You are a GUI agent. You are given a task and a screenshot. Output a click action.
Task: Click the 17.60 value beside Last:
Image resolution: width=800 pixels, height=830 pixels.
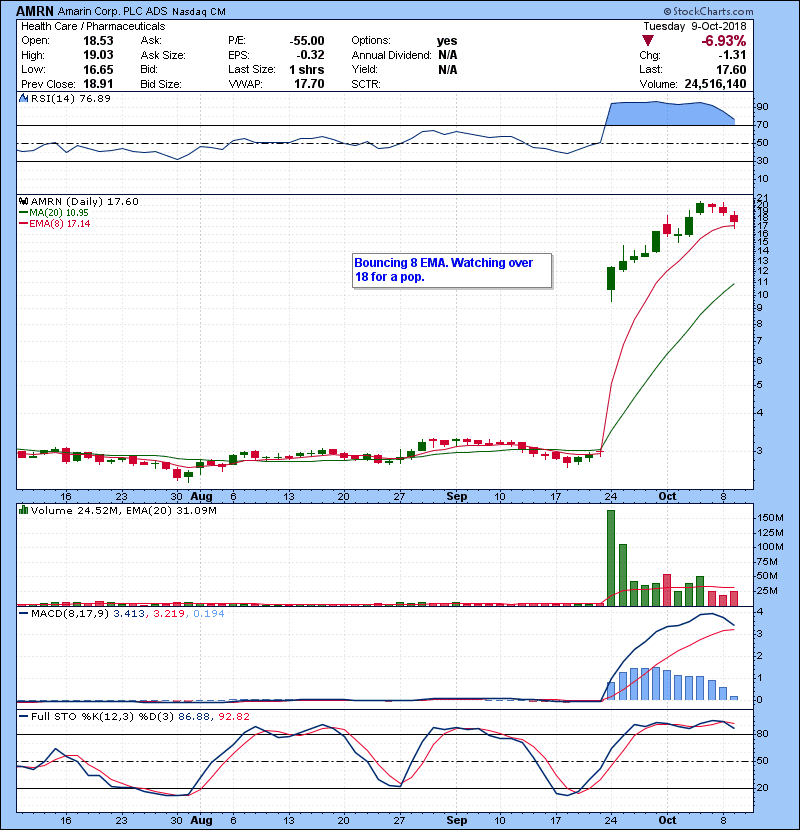731,69
